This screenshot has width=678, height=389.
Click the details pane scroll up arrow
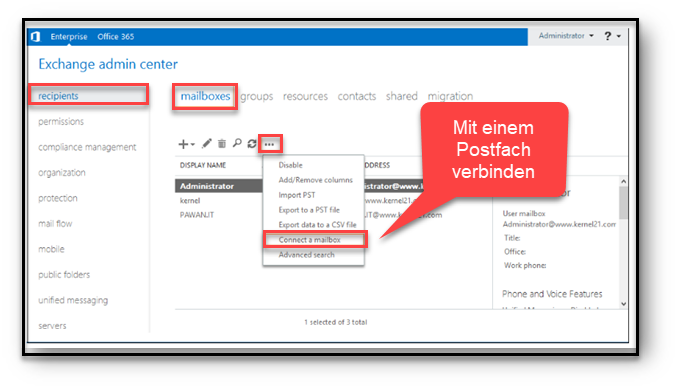(623, 182)
